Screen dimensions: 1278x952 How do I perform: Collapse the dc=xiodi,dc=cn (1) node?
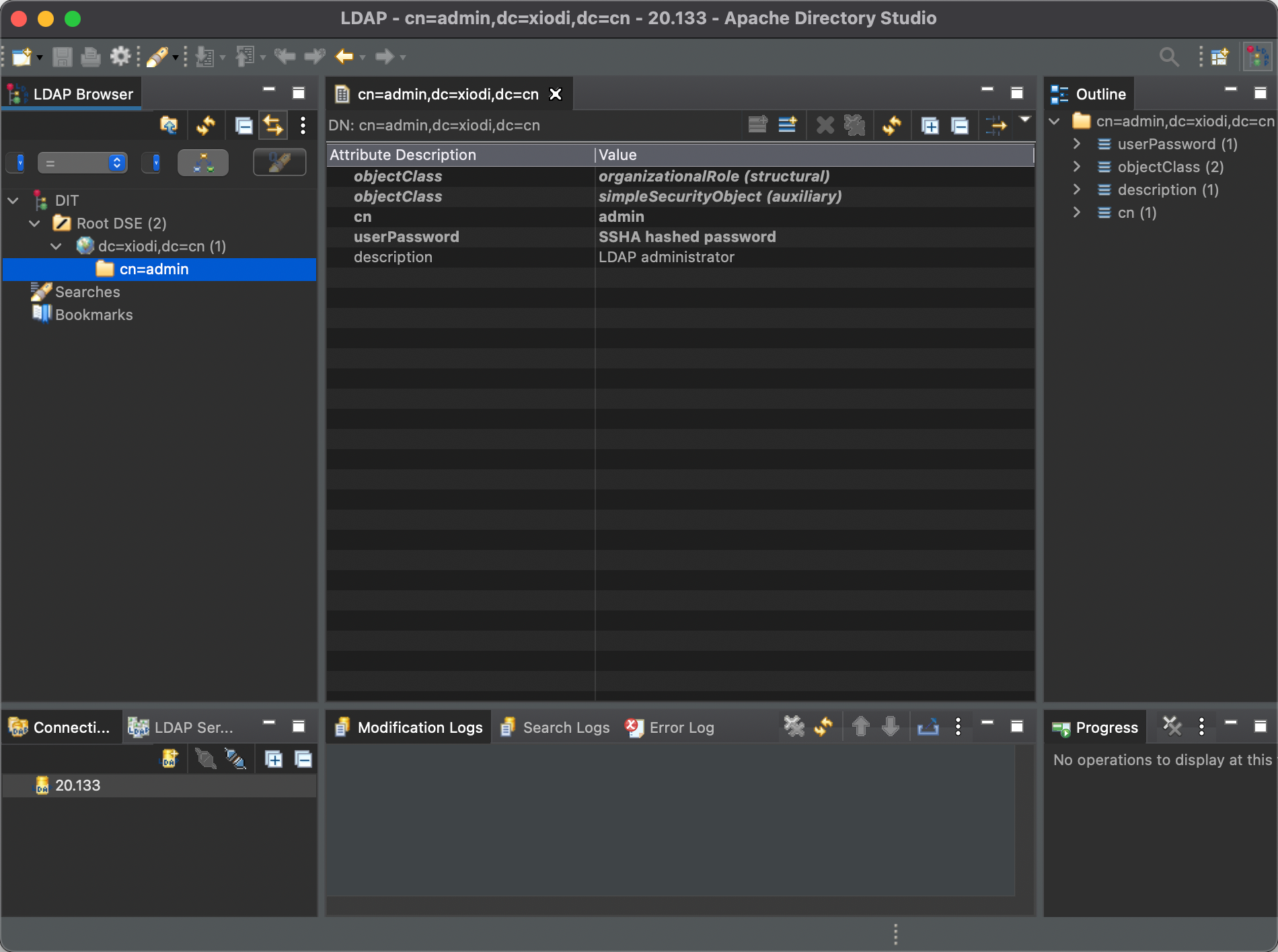(x=56, y=246)
